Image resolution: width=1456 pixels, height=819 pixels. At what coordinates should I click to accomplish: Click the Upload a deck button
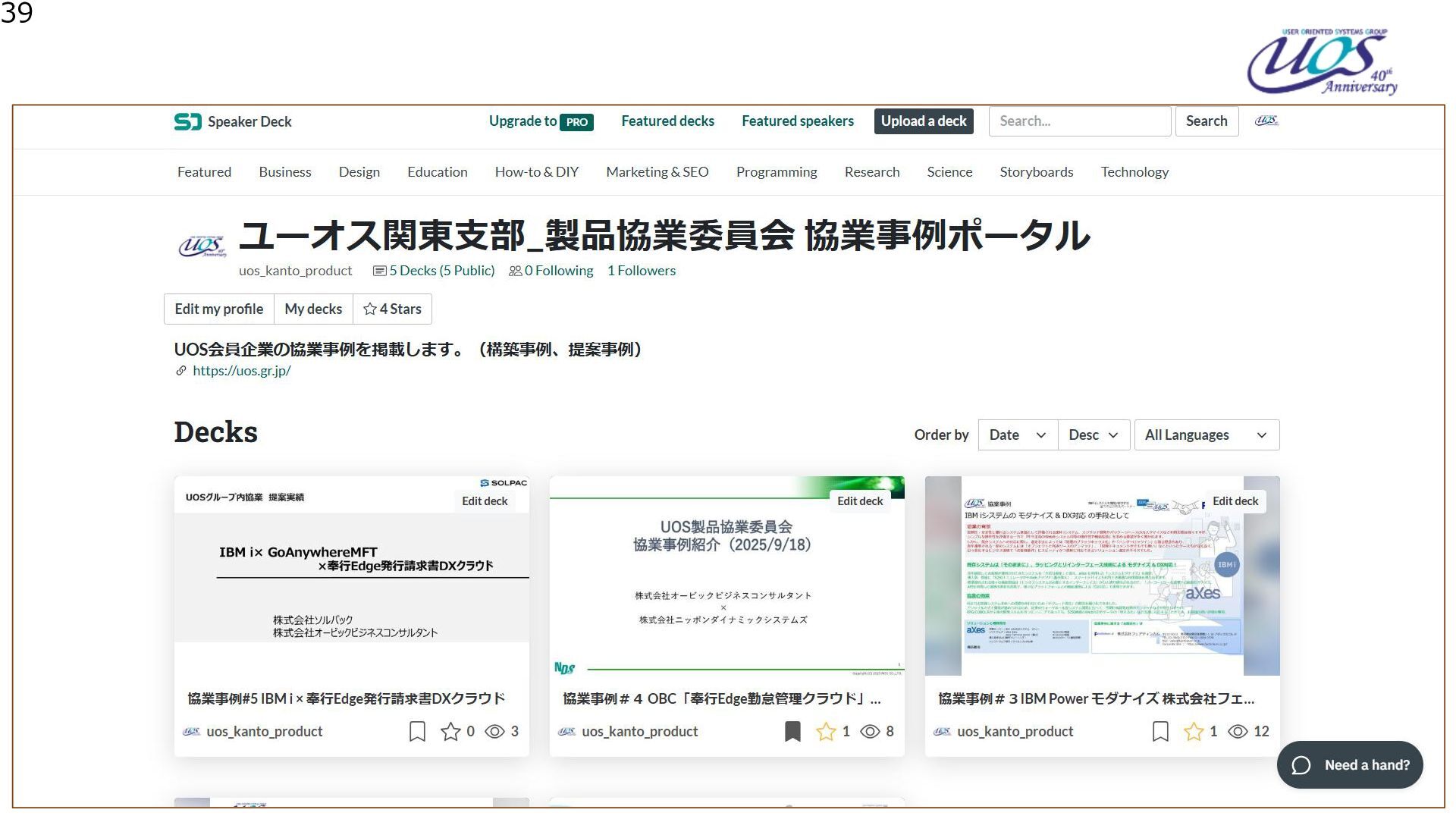(x=924, y=121)
